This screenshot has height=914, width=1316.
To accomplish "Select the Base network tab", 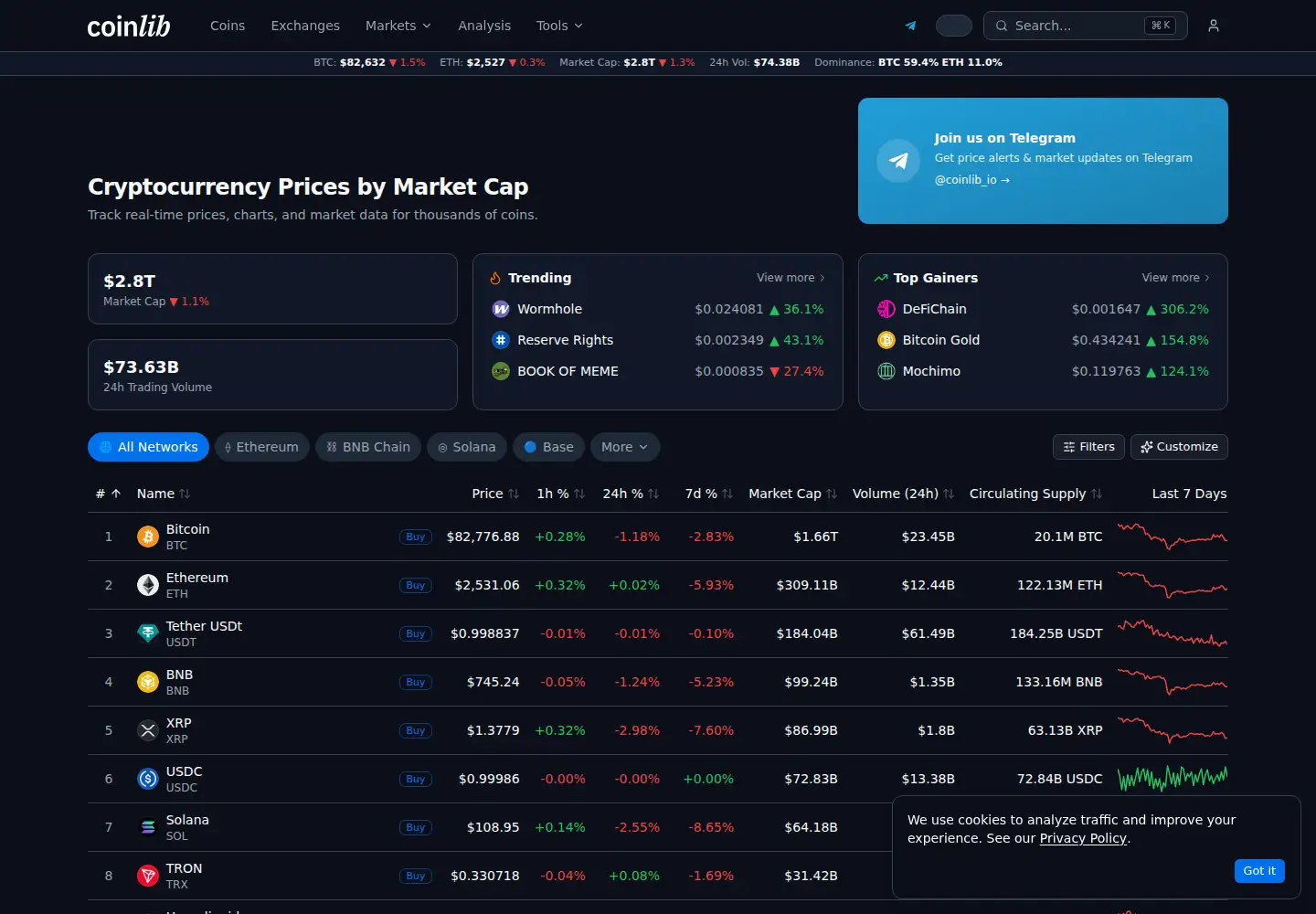I will (549, 447).
